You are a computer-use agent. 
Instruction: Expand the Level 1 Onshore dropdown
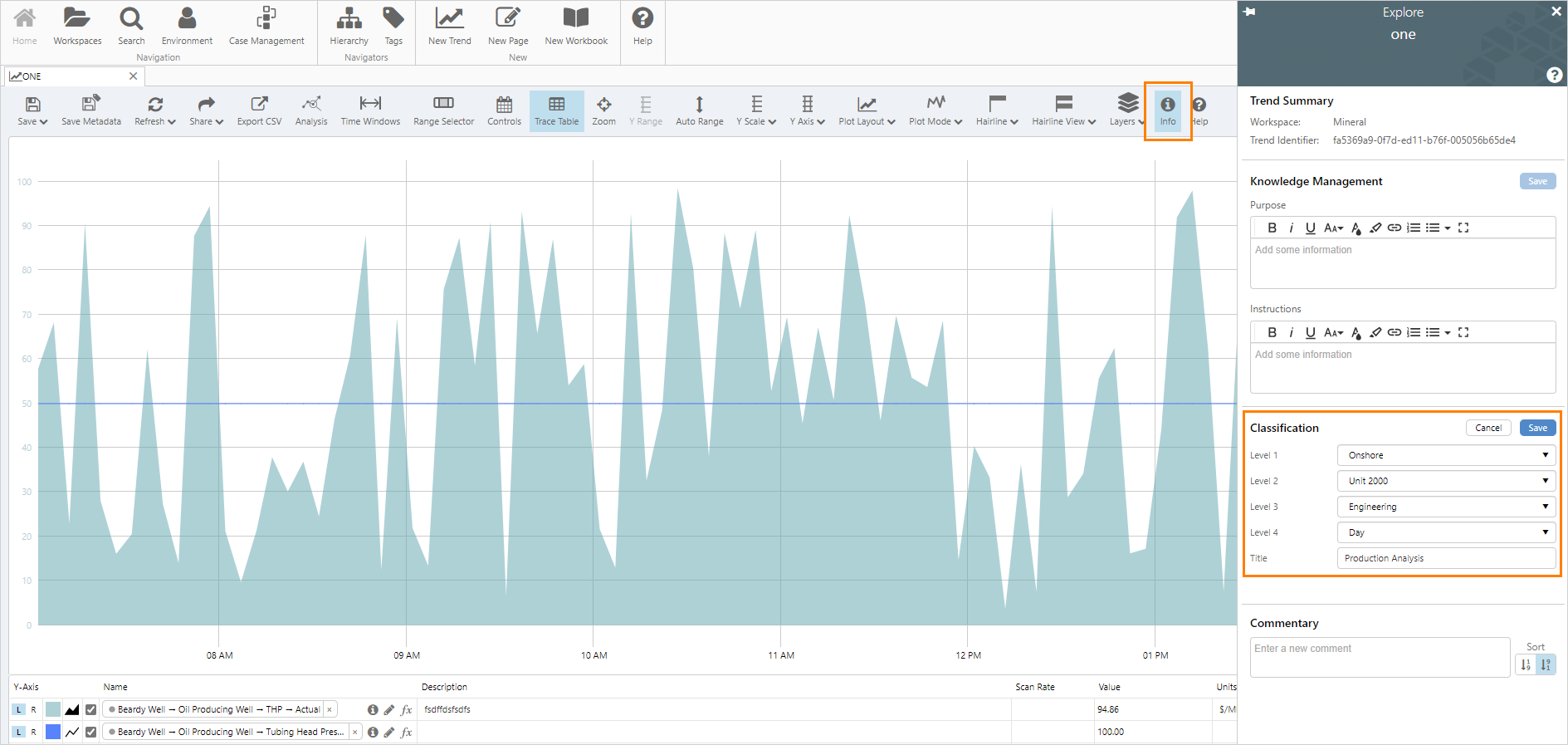[1445, 455]
